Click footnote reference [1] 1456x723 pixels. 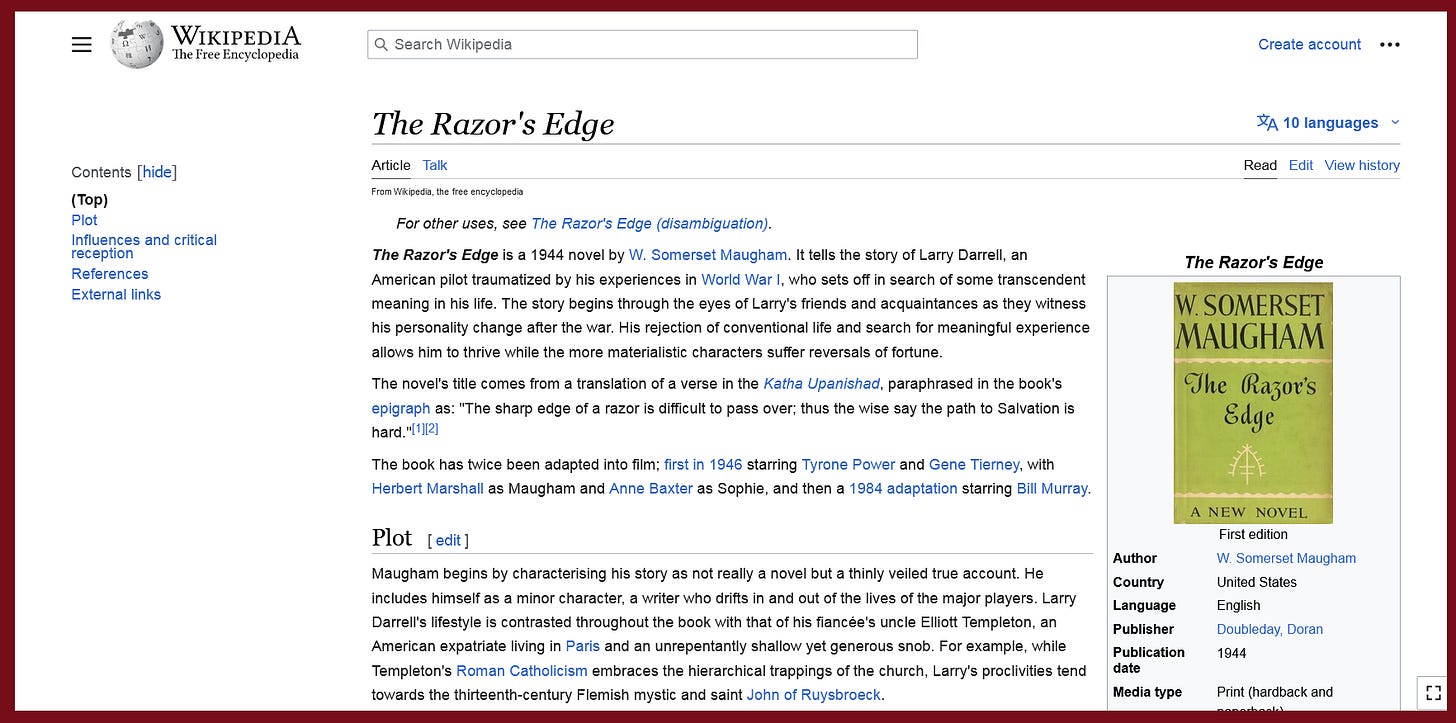[418, 428]
